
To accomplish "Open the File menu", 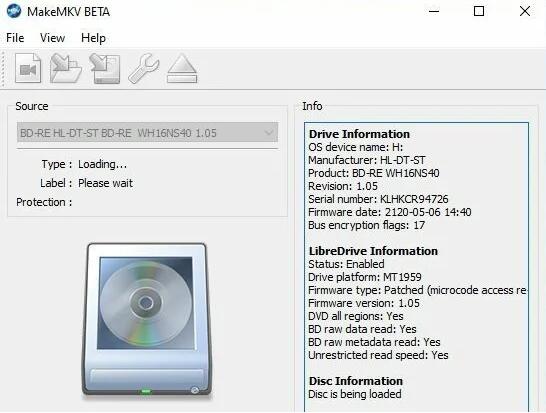I will tap(15, 38).
